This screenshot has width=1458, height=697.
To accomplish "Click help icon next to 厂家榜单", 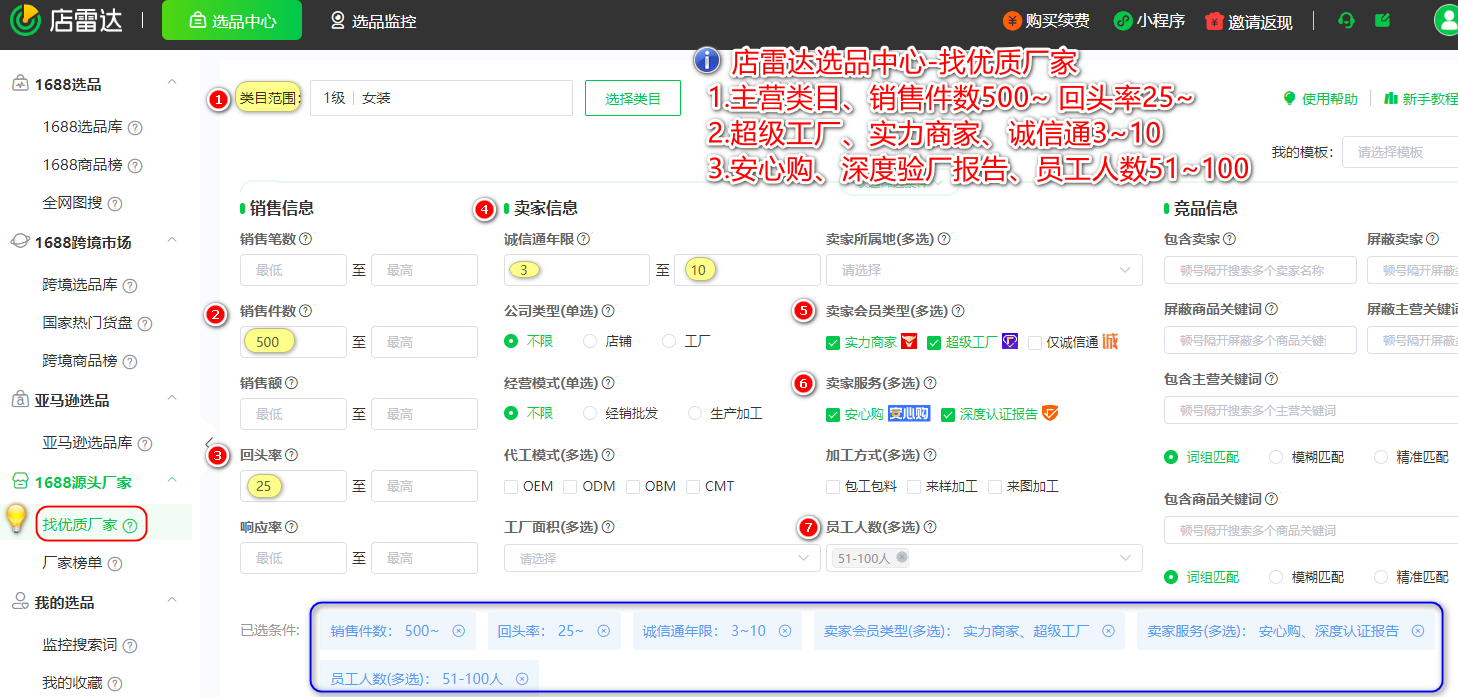I will click(115, 564).
